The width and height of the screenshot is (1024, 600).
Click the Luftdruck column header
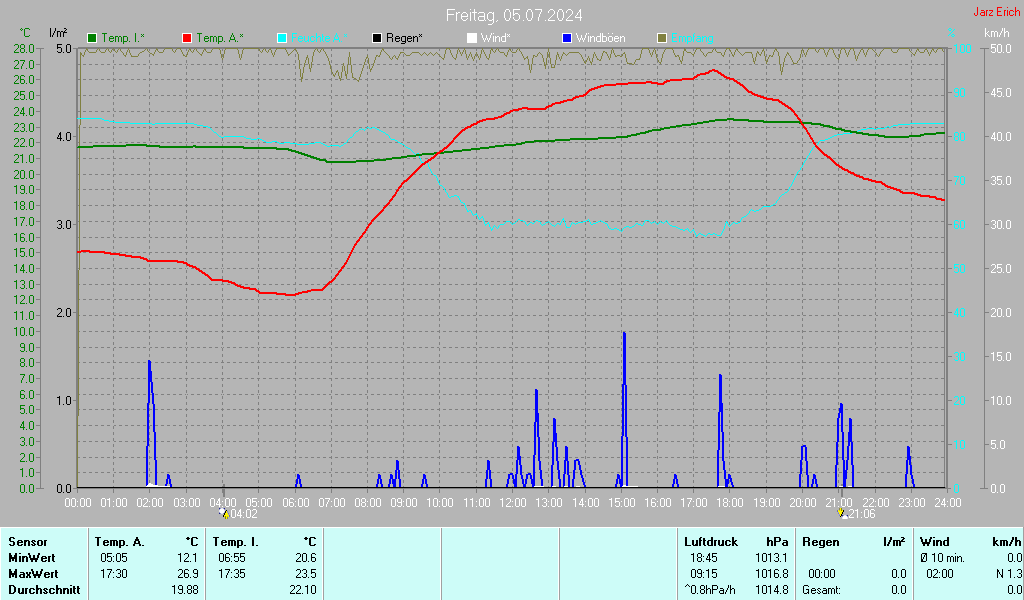click(x=711, y=542)
